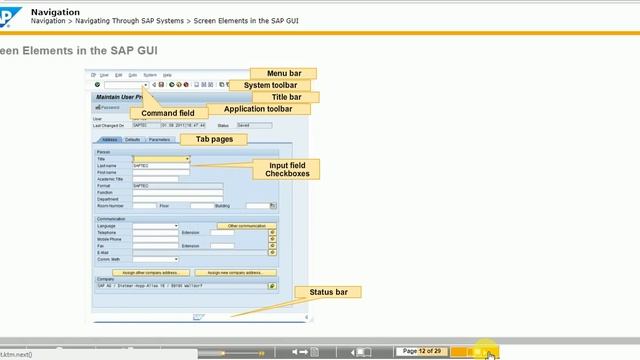Open the Comm. Meth dropdown

point(176,259)
